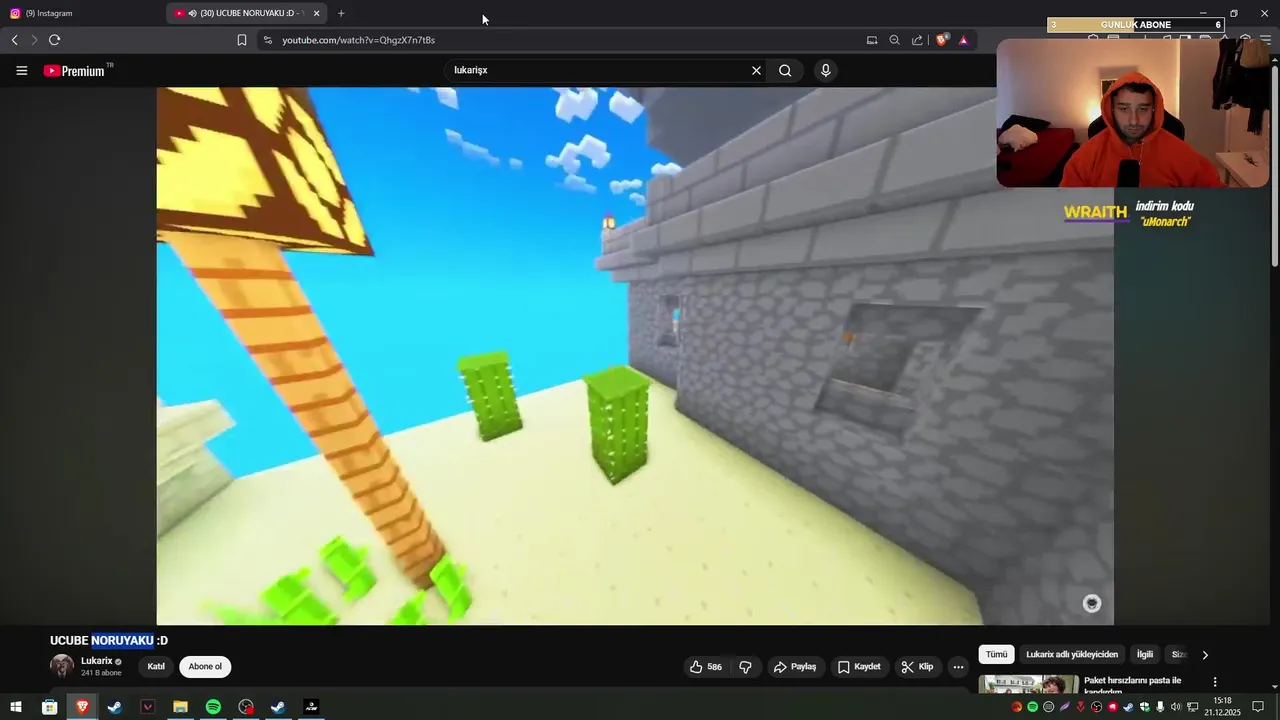Viewport: 1280px width, 720px height.
Task: Reload the page with refresh icon
Action: (54, 40)
